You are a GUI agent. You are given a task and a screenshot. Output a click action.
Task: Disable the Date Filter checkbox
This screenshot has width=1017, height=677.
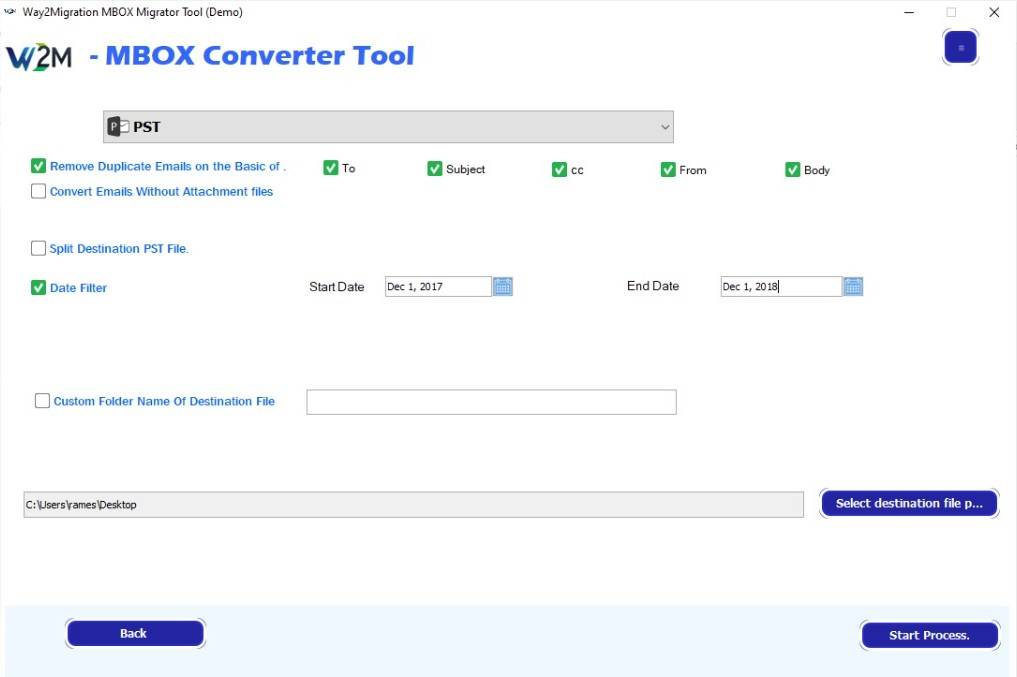tap(39, 288)
